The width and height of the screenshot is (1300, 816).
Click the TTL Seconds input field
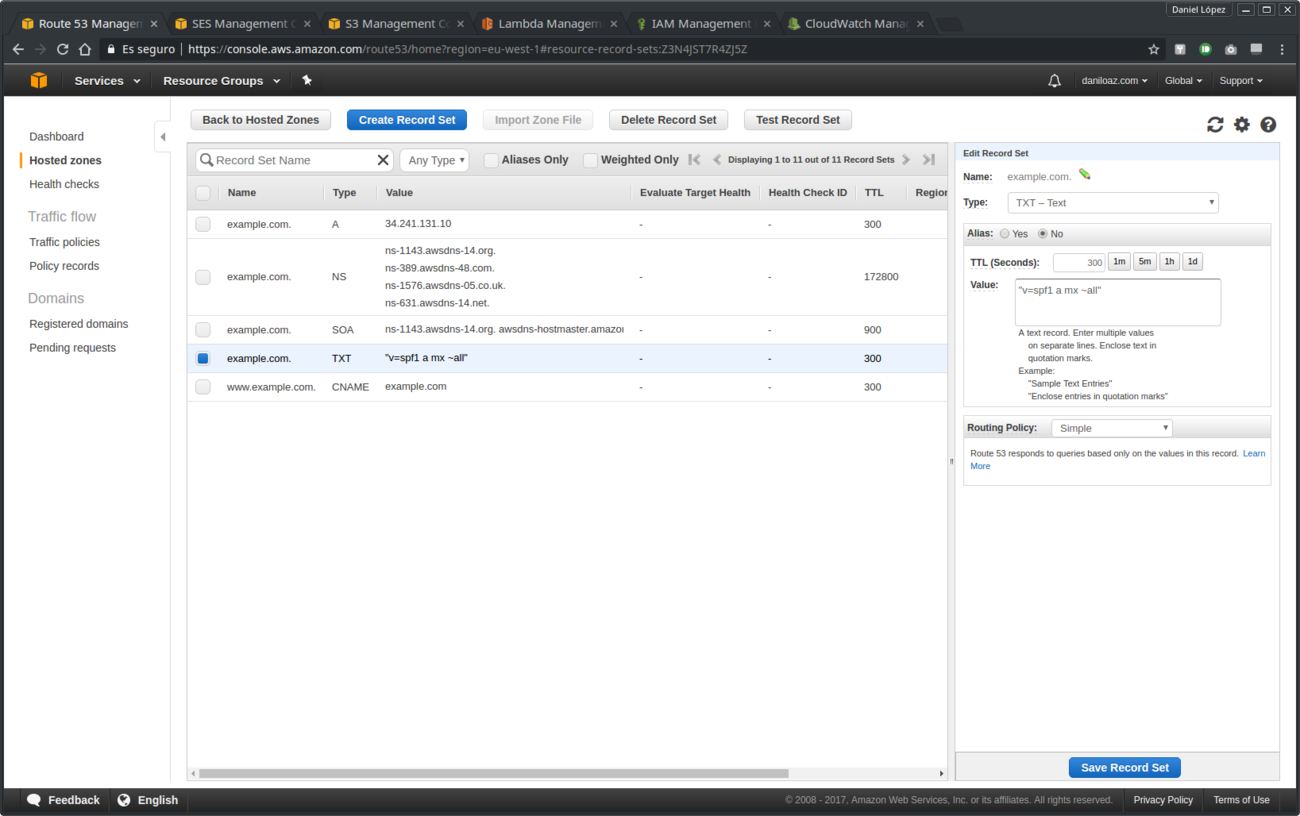1079,261
